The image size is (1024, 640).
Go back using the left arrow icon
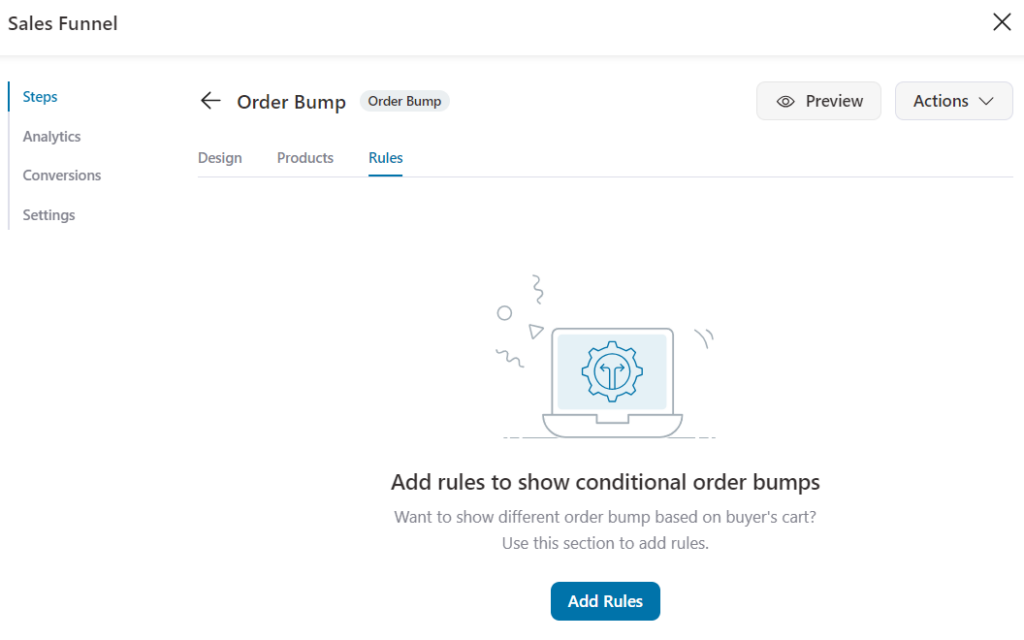(210, 101)
